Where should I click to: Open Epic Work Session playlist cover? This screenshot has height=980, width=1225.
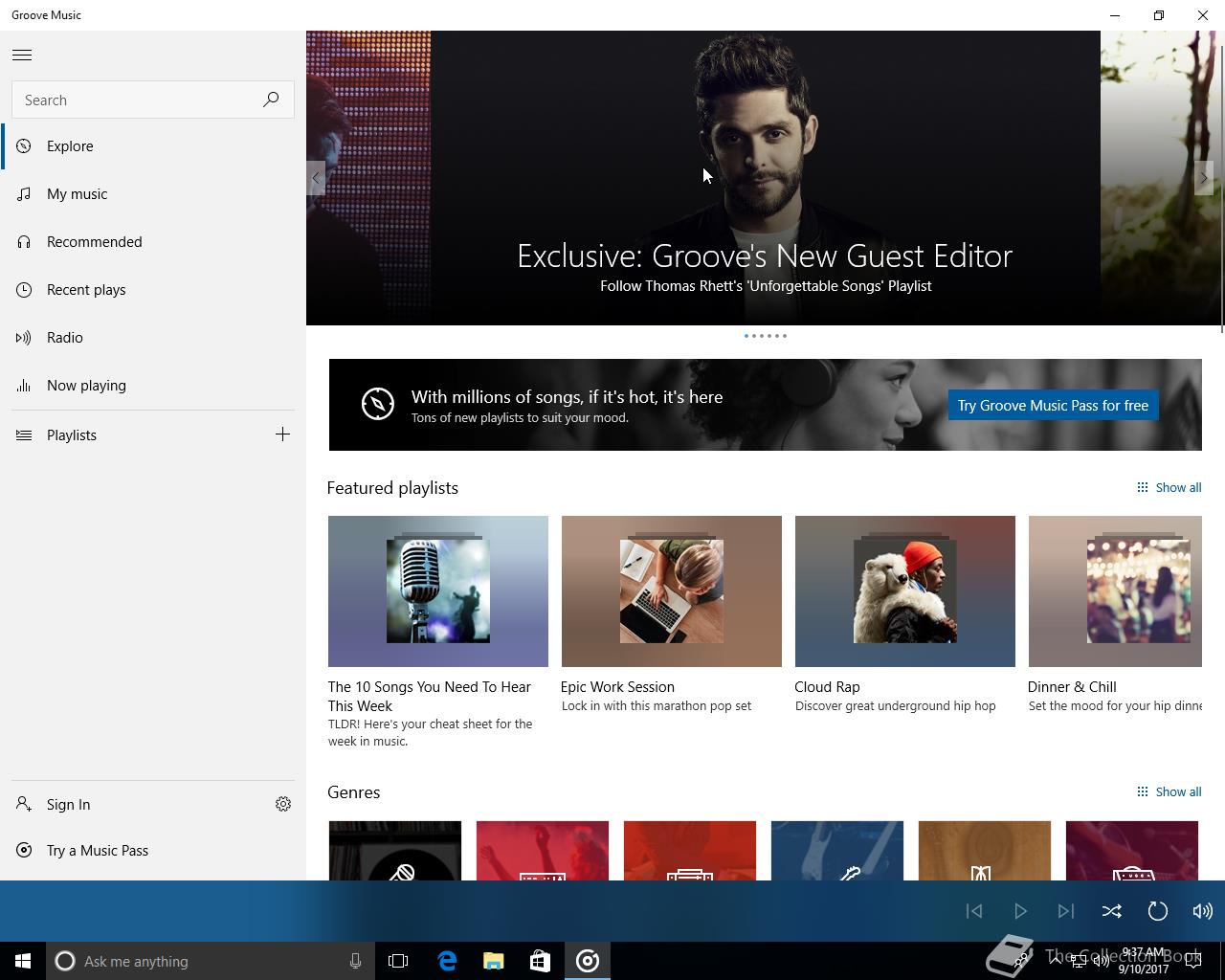(x=672, y=591)
